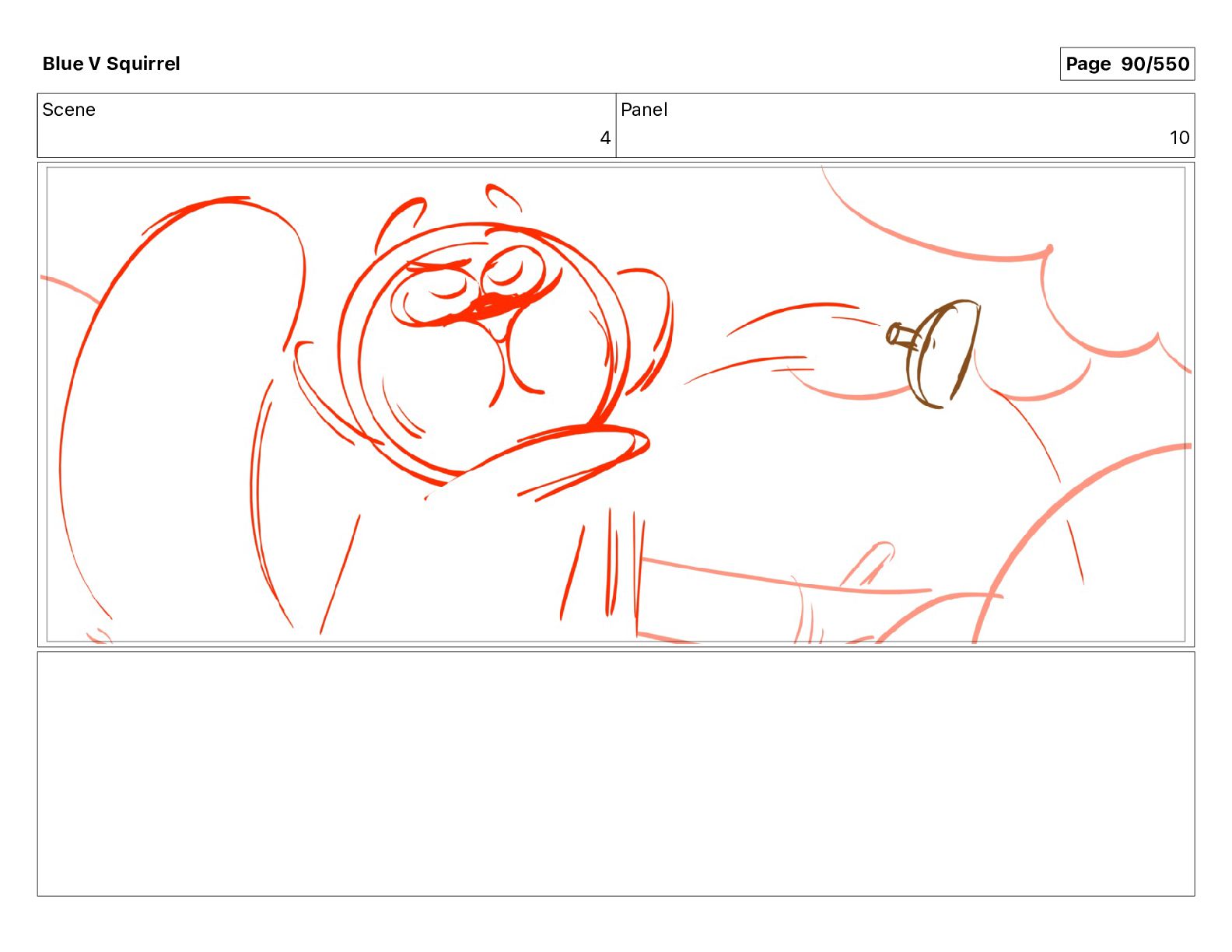The width and height of the screenshot is (1232, 952).
Task: Click the panel number '10'
Action: pos(1179,138)
